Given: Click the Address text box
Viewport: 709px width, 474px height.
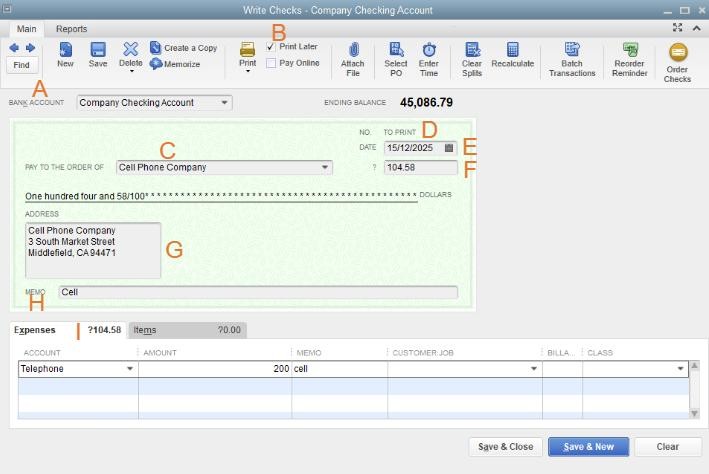Looking at the screenshot, I should [93, 250].
